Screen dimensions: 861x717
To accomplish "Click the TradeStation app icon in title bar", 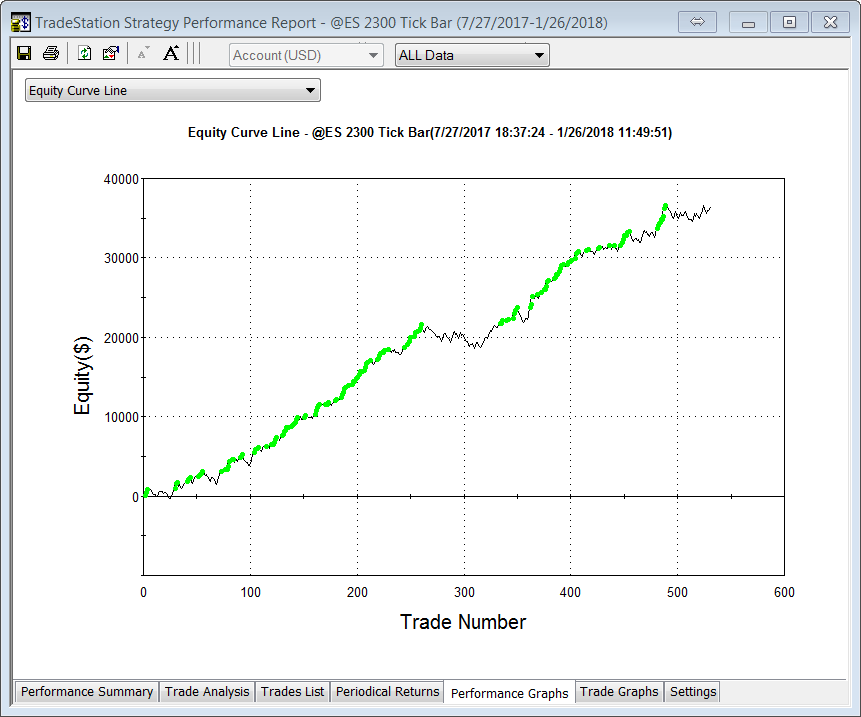I will (20, 22).
